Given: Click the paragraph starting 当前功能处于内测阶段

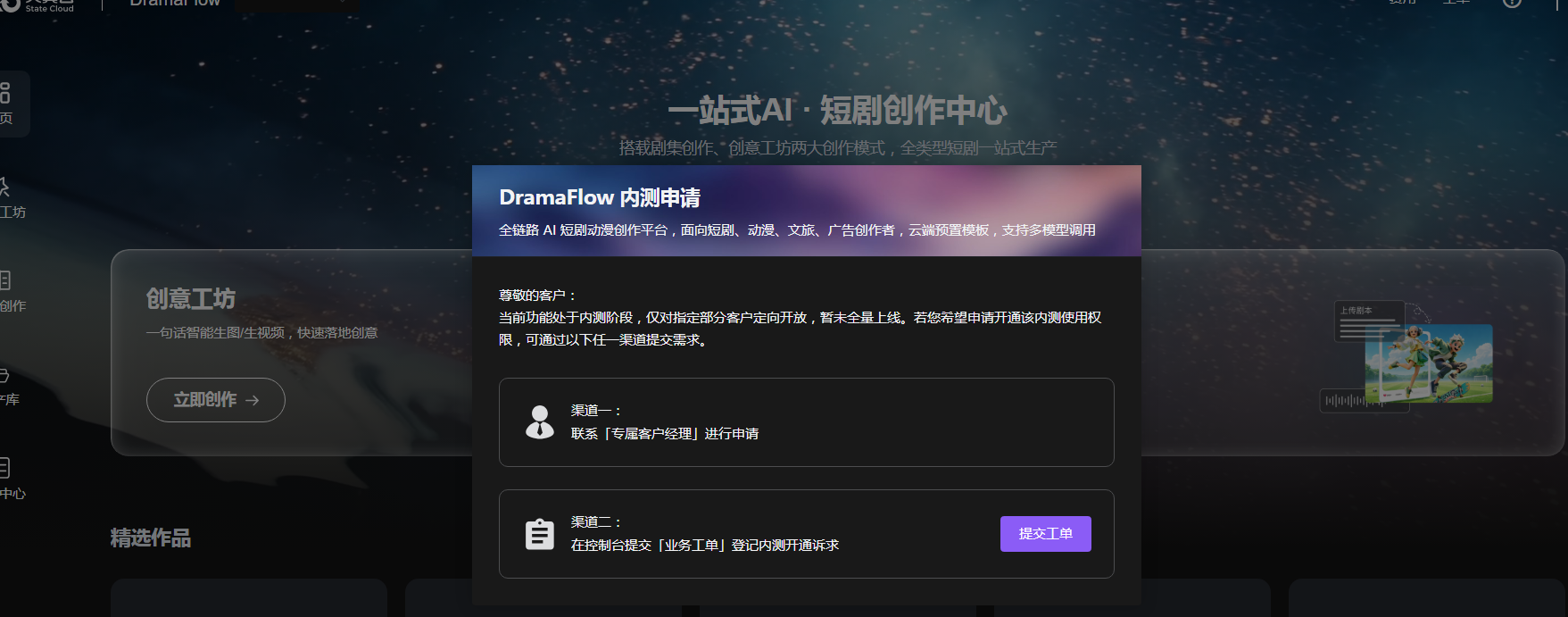Looking at the screenshot, I should click(801, 329).
